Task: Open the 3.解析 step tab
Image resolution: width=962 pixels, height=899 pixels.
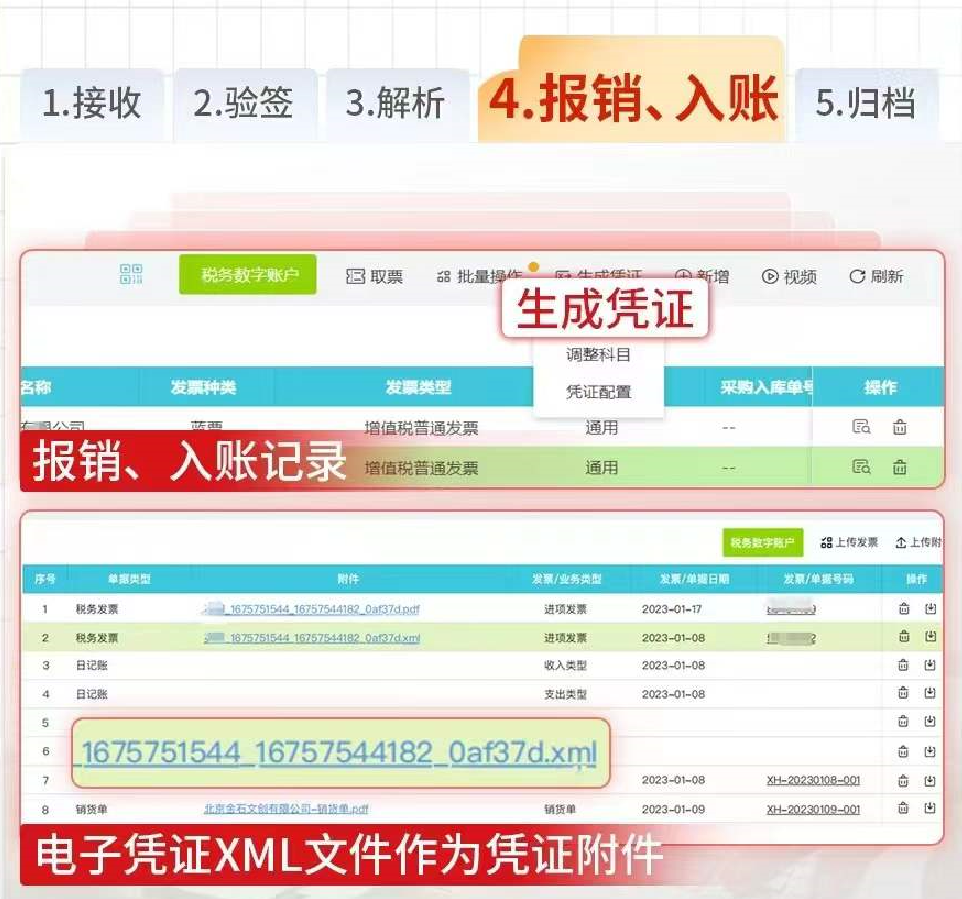Action: 395,104
